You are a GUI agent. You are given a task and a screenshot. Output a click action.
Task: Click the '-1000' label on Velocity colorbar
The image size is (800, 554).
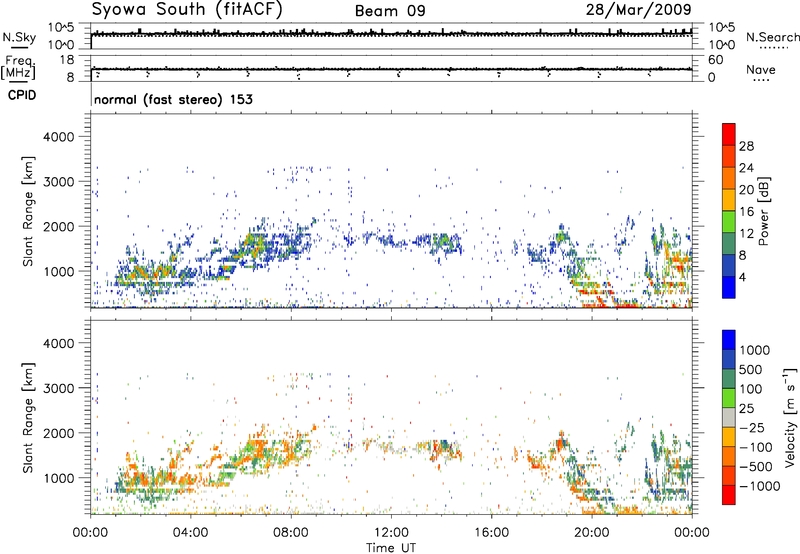[x=760, y=486]
